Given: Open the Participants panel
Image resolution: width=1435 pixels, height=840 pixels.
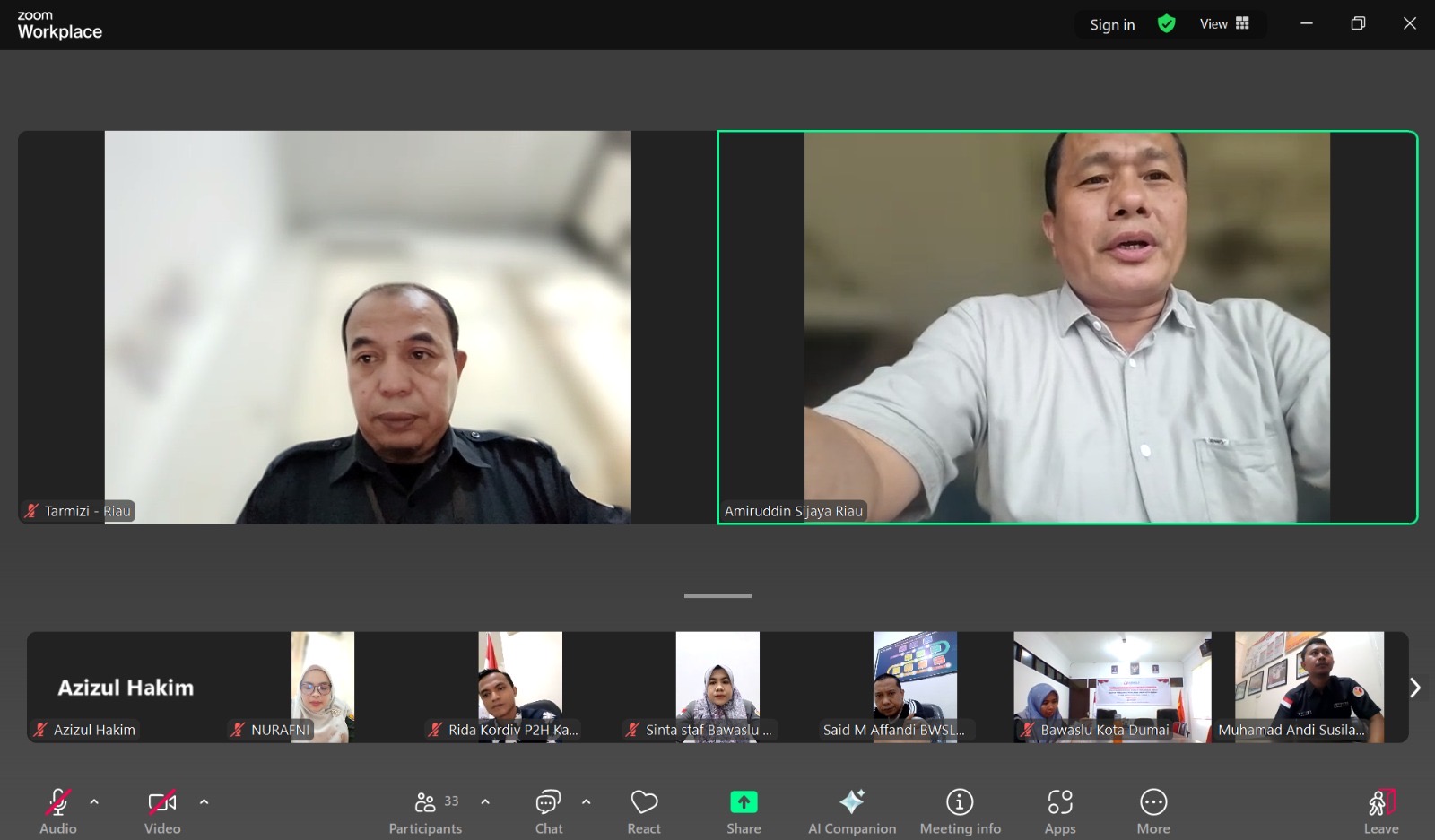Looking at the screenshot, I should point(425,801).
